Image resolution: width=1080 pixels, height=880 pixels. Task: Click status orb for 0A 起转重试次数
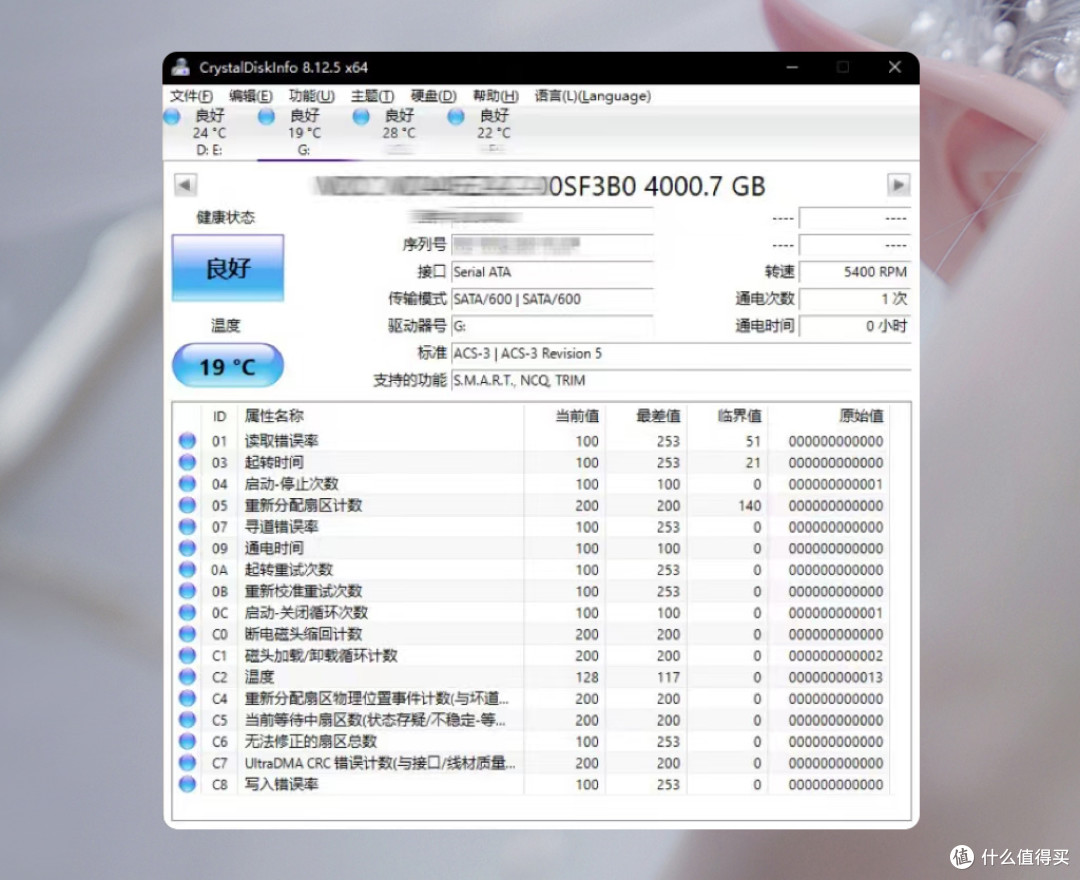pyautogui.click(x=187, y=569)
